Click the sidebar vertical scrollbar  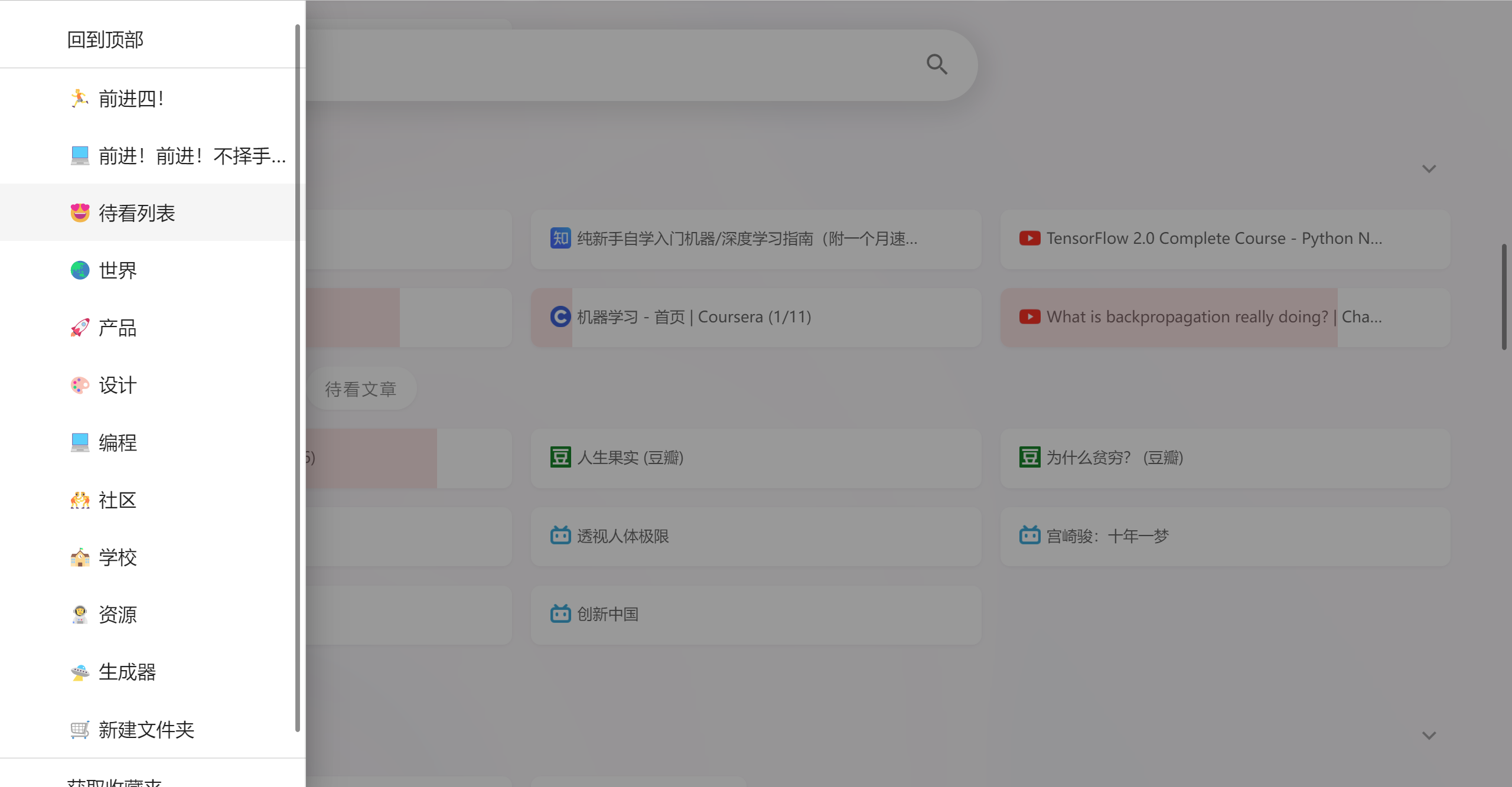(298, 378)
